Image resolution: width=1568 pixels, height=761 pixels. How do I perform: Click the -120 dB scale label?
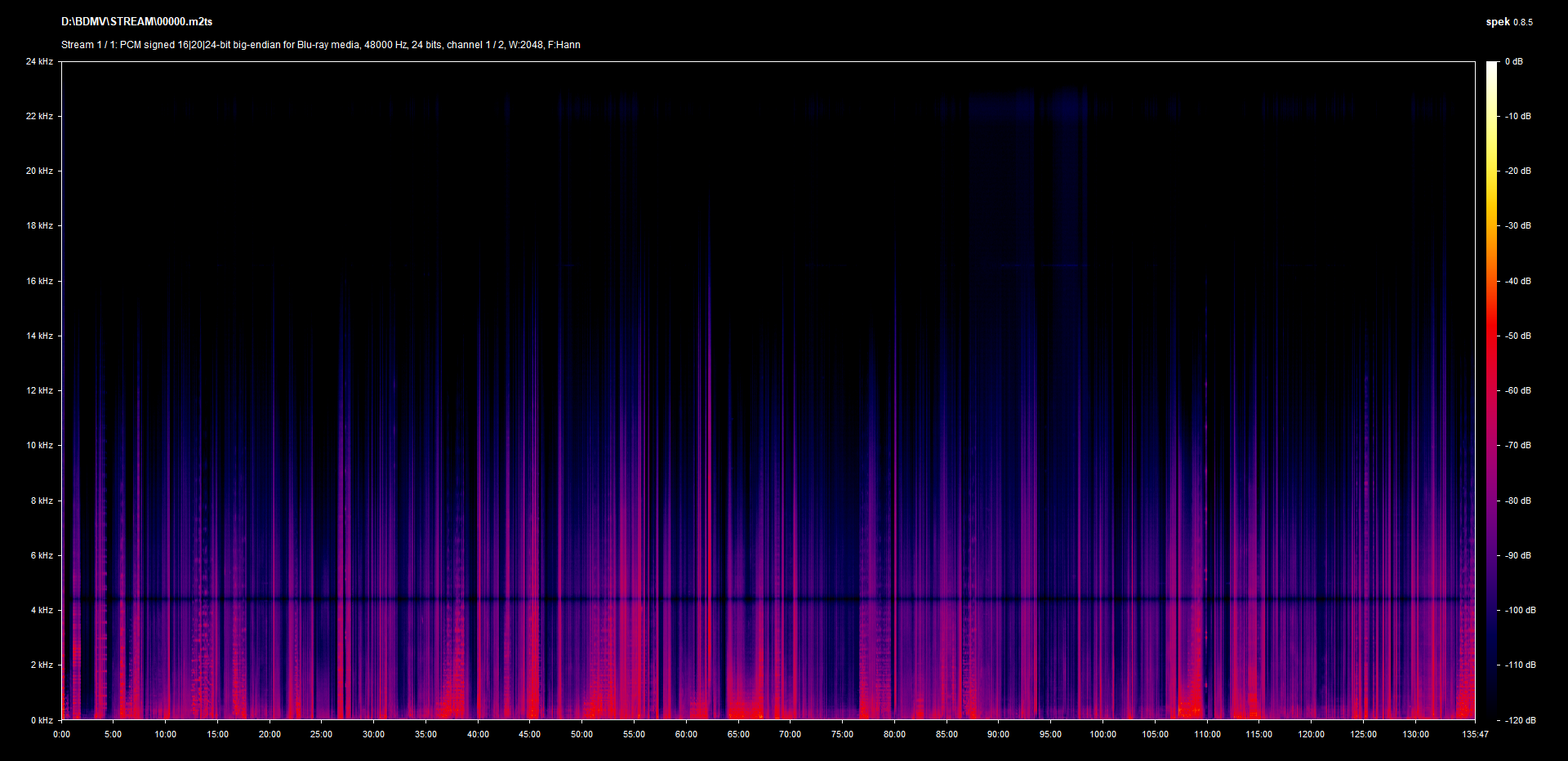pos(1519,720)
